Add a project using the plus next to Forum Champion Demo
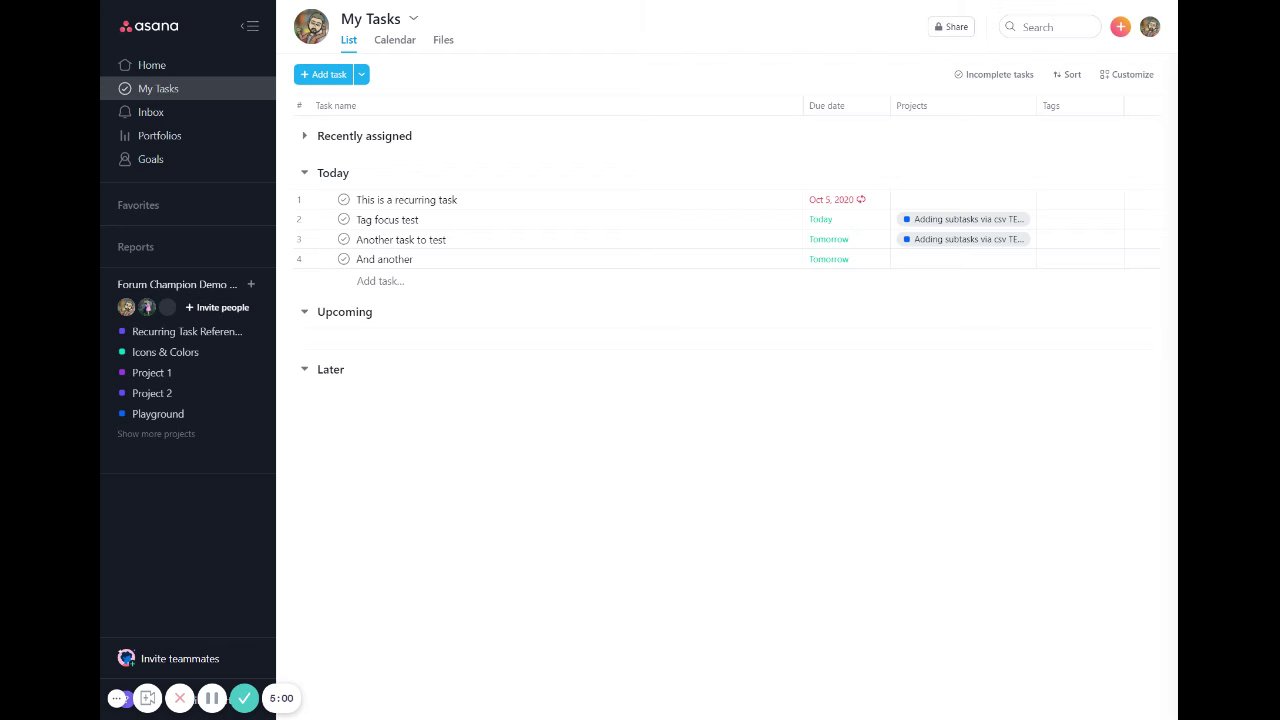The width and height of the screenshot is (1280, 720). [x=251, y=284]
